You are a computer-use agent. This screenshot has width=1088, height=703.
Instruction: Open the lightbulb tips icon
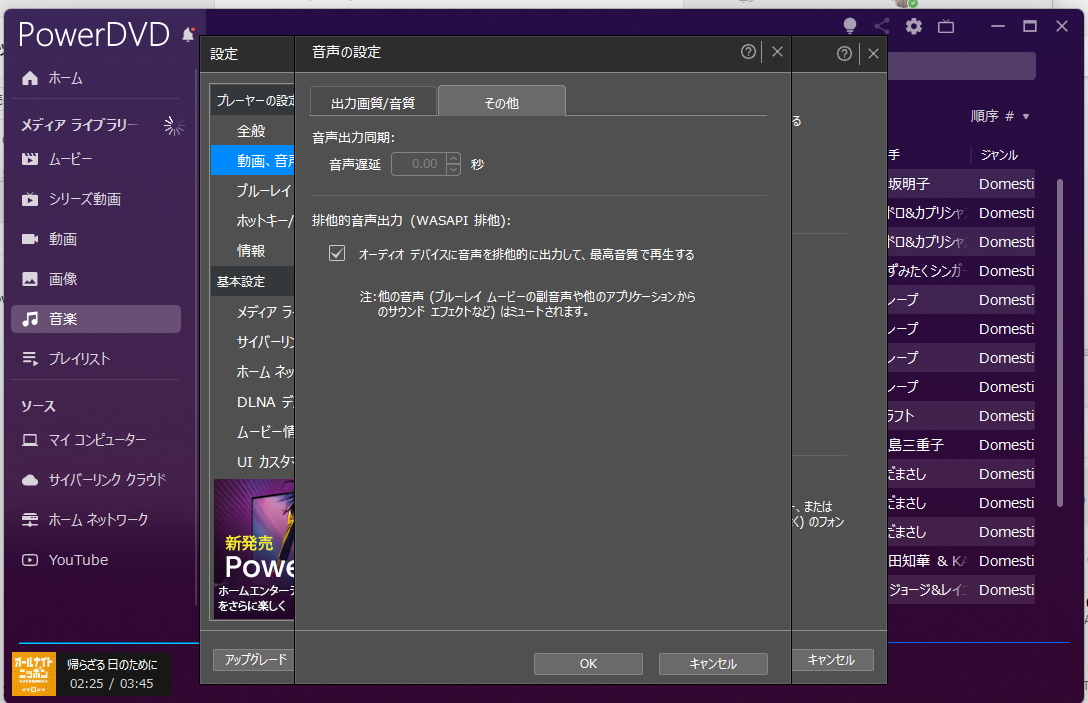(x=850, y=26)
